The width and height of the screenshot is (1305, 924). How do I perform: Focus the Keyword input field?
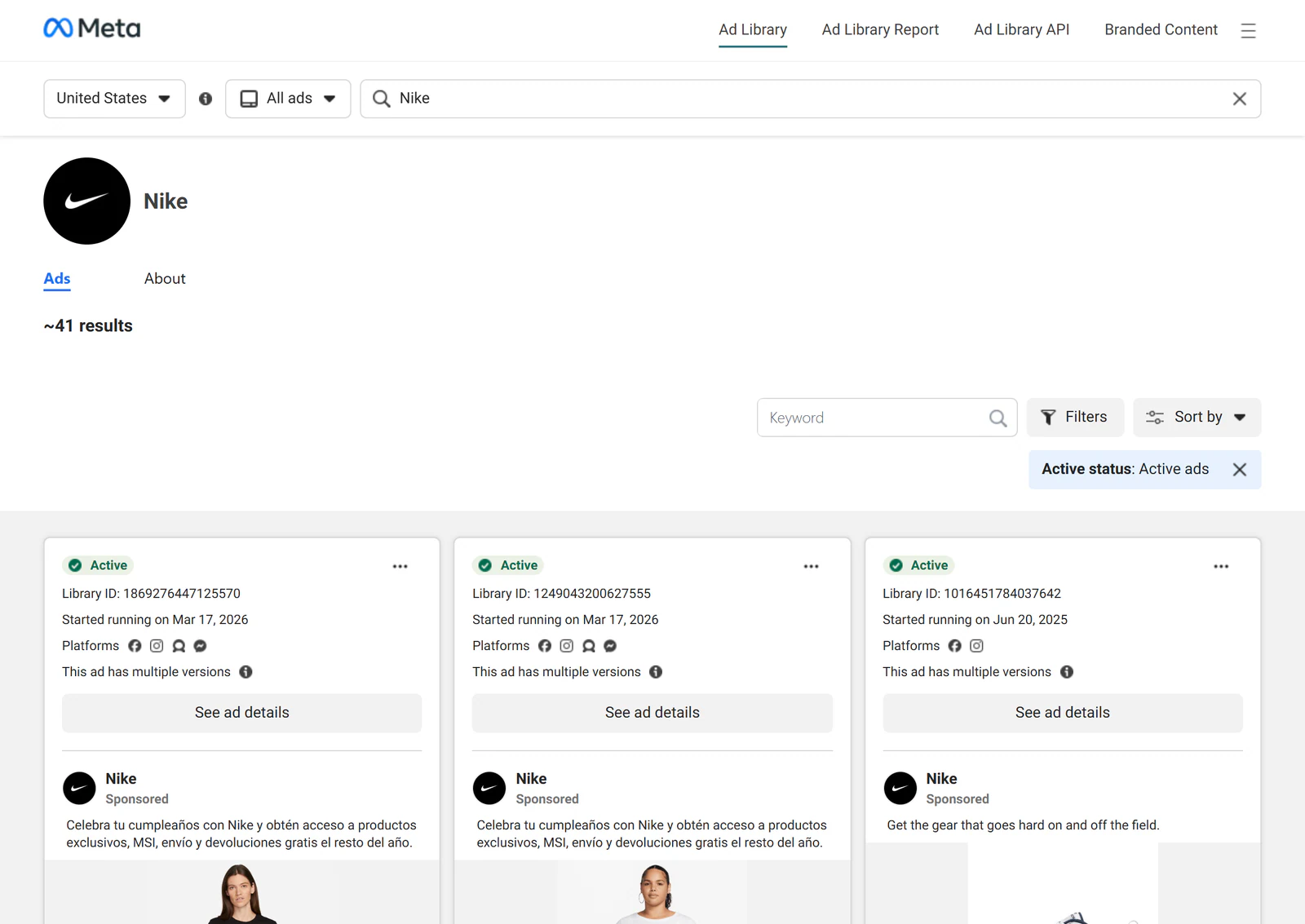[x=871, y=418]
